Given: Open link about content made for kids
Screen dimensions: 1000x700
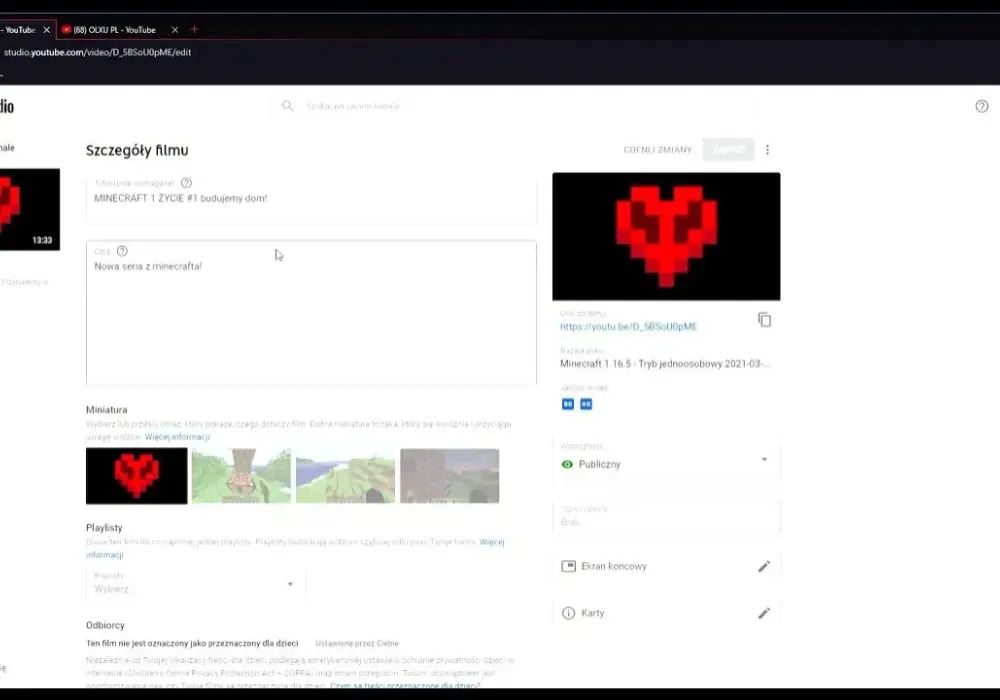Looking at the screenshot, I should (405, 685).
